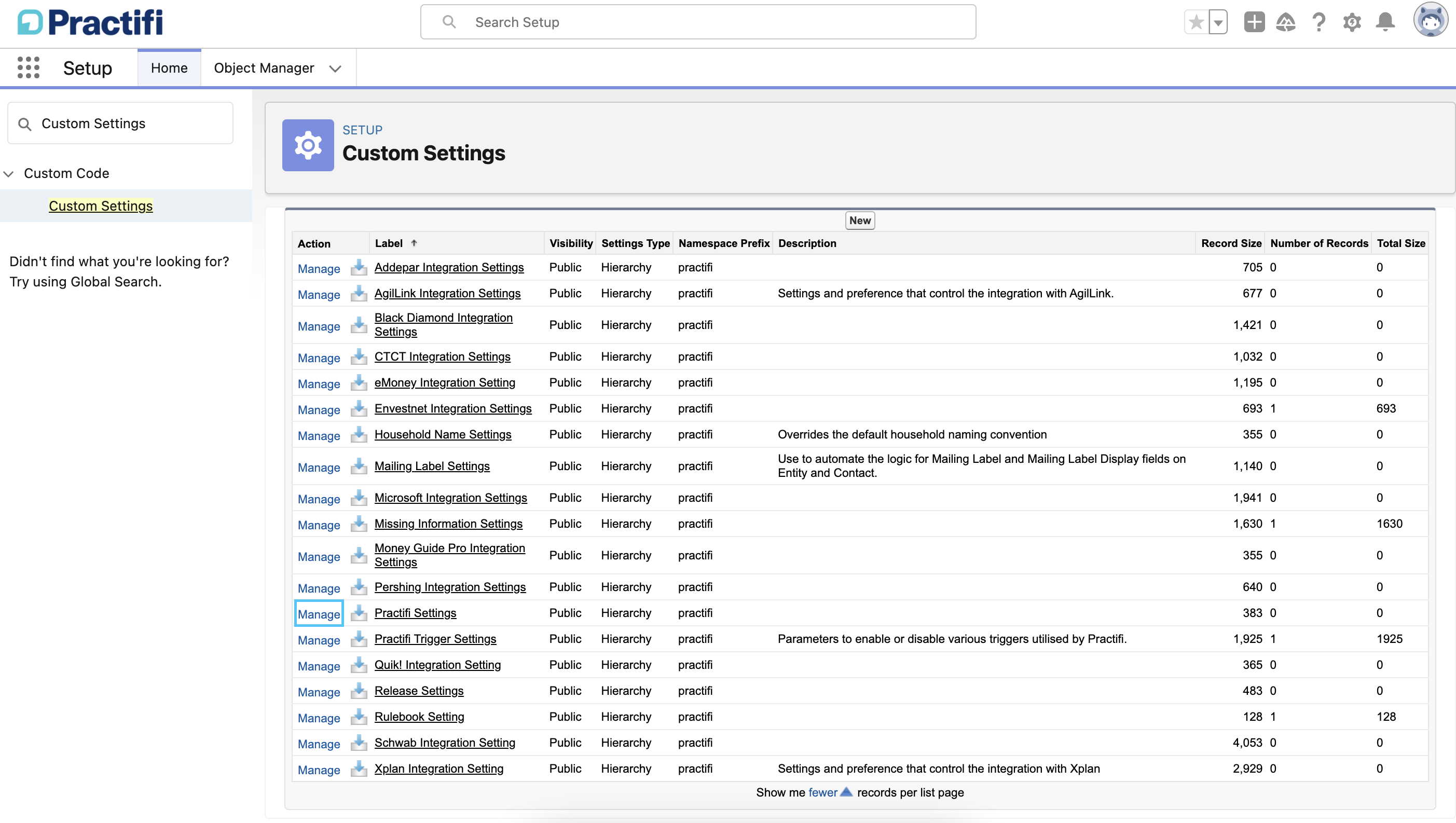Open the Object Manager tab

click(264, 68)
